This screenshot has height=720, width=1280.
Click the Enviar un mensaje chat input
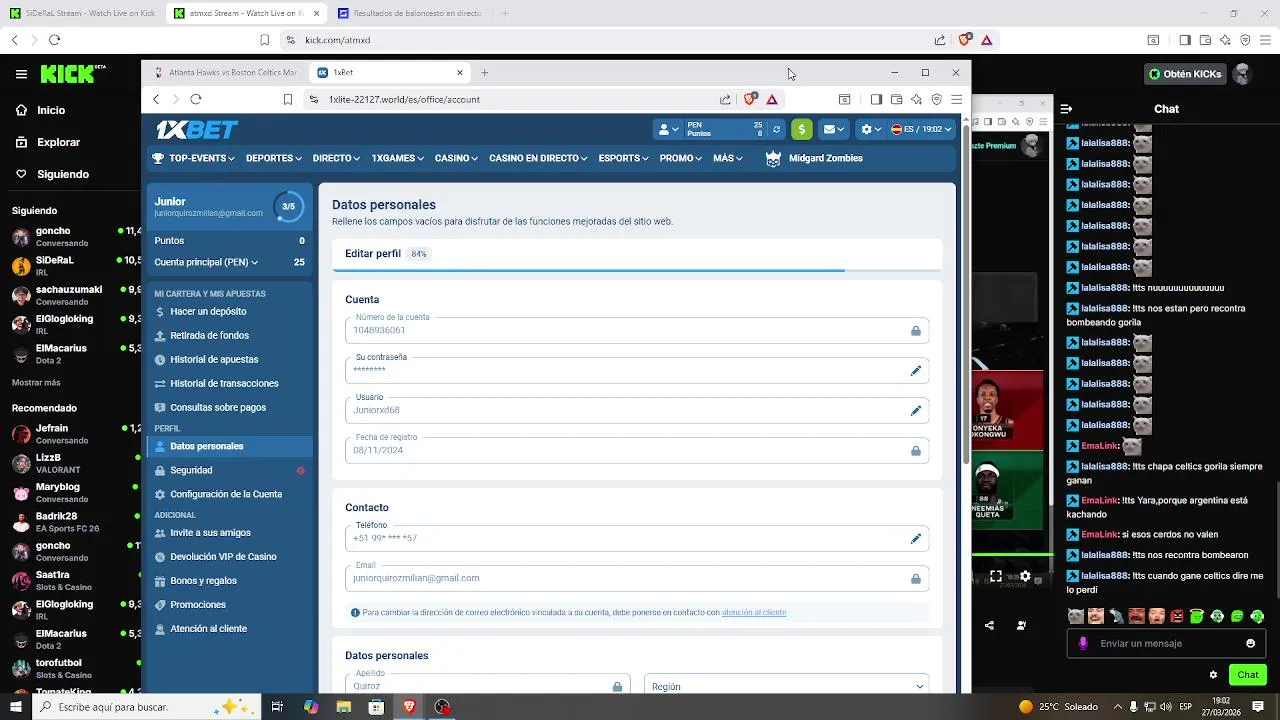tap(1166, 643)
